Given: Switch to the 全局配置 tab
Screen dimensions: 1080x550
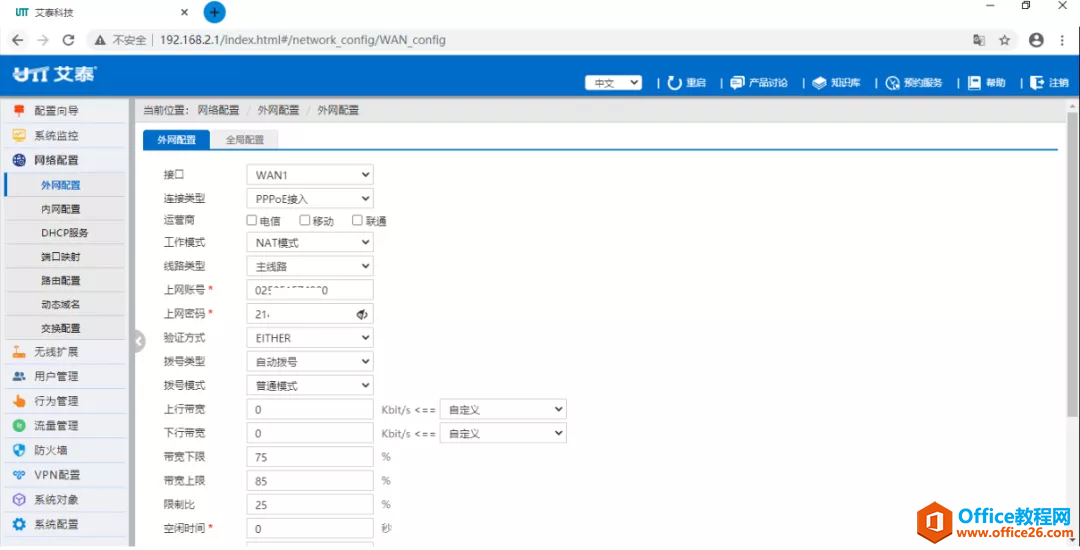Looking at the screenshot, I should 245,139.
